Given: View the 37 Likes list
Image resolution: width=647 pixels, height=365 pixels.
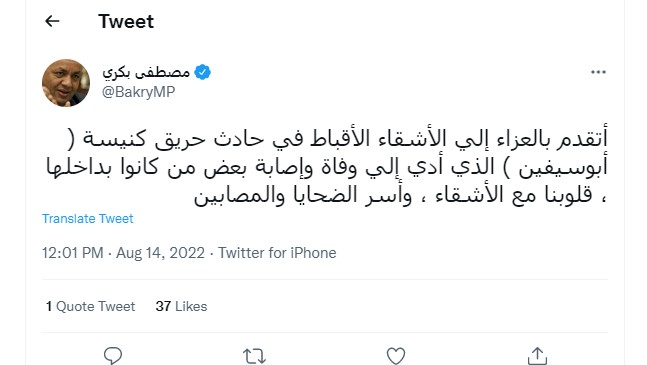Looking at the screenshot, I should (x=181, y=306).
